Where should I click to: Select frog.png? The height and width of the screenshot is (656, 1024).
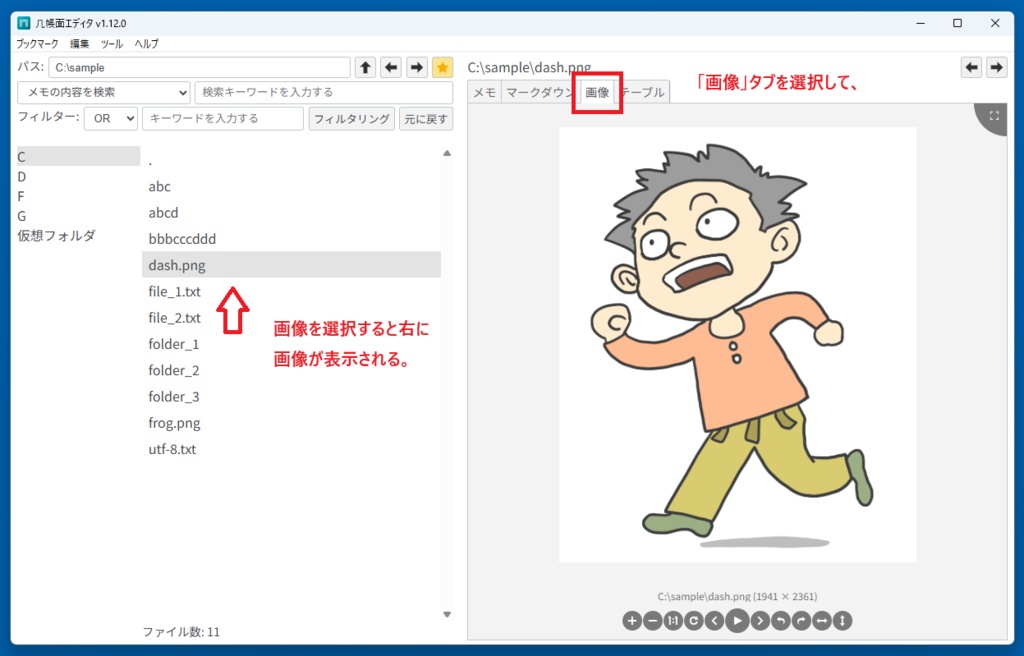coord(291,423)
